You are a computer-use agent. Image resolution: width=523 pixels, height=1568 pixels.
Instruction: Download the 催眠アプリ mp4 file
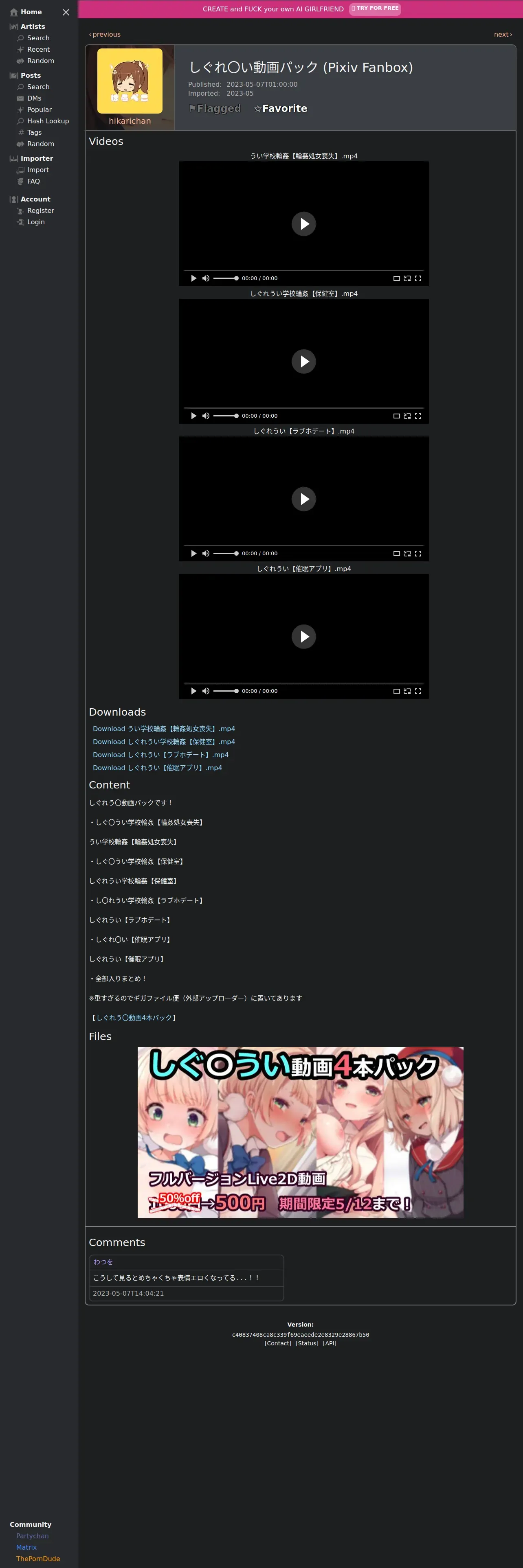[157, 768]
